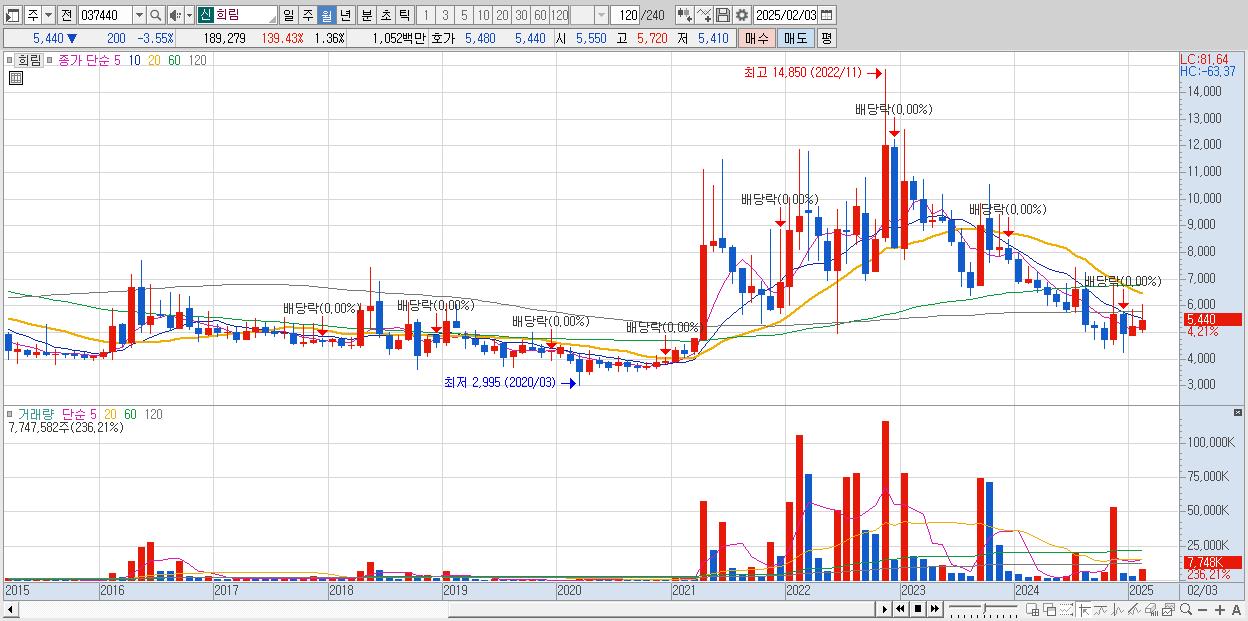Viewport: 1248px width, 621px height.
Task: Click the rewind button in bottom controls
Action: click(x=900, y=609)
